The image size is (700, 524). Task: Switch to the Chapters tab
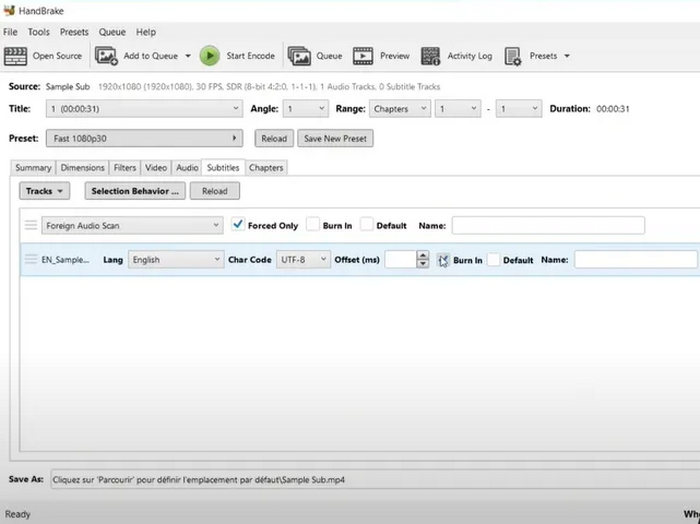266,168
